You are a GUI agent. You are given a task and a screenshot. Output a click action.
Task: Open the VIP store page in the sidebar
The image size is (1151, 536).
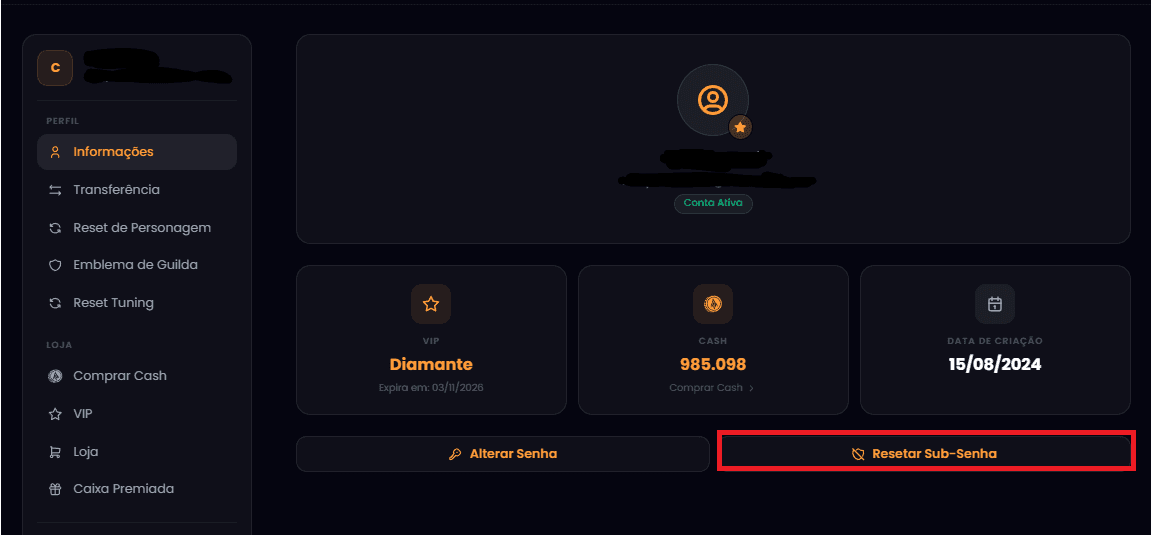82,414
